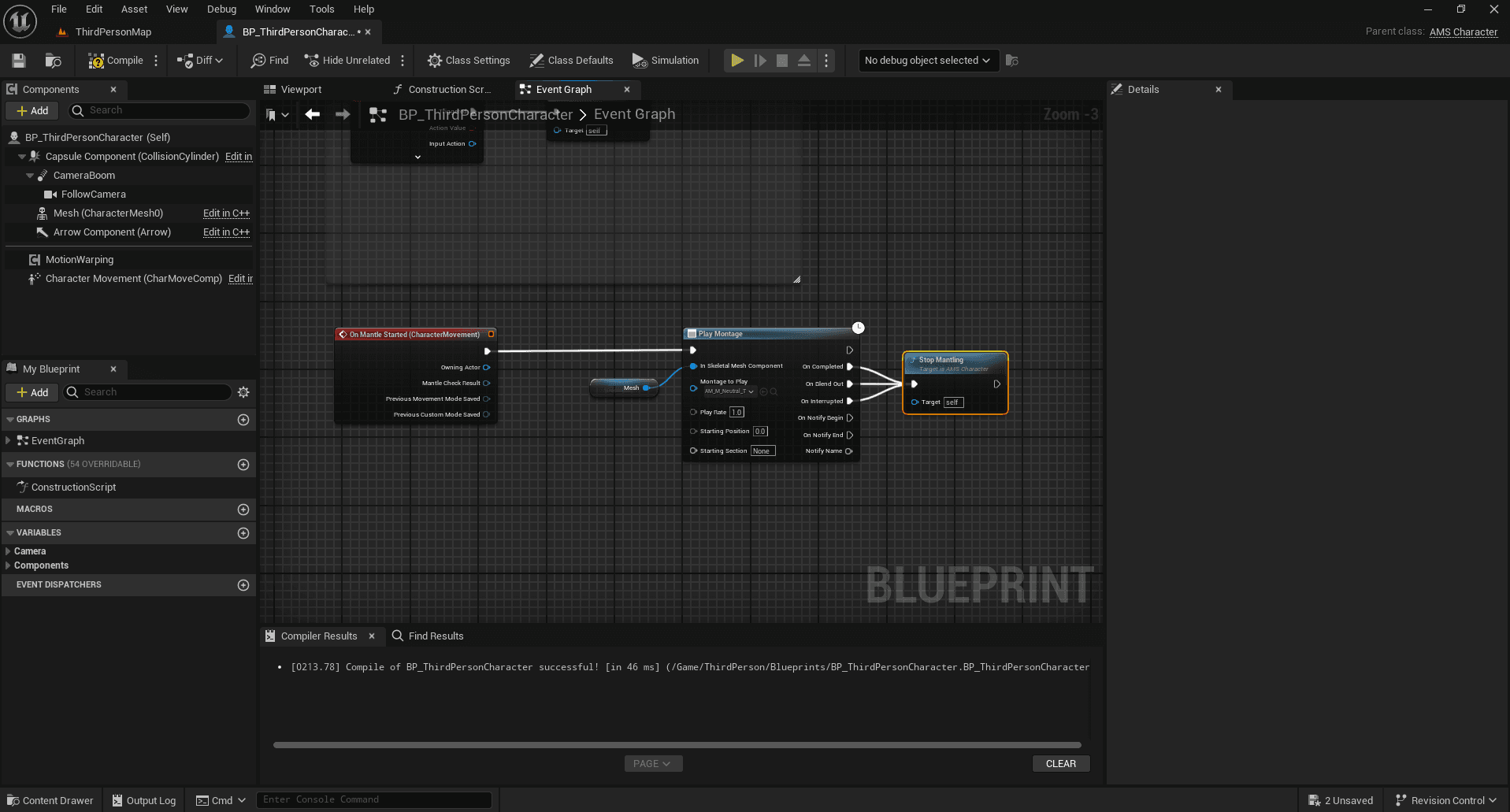
Task: Click Edit in C++ for Arrow Component
Action: point(226,232)
